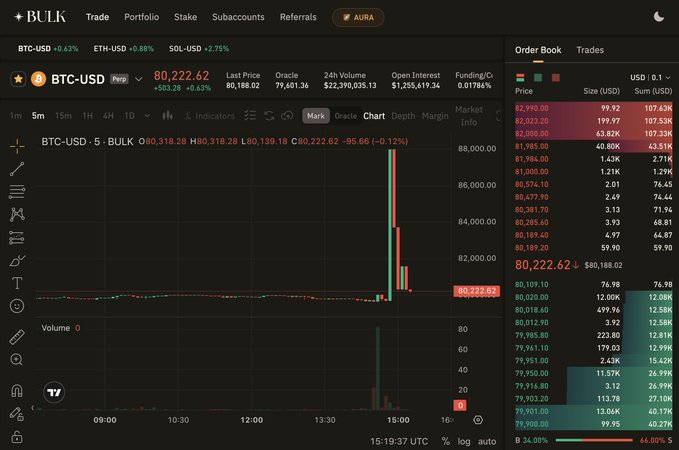
Task: Toggle log scale mode
Action: point(464,441)
